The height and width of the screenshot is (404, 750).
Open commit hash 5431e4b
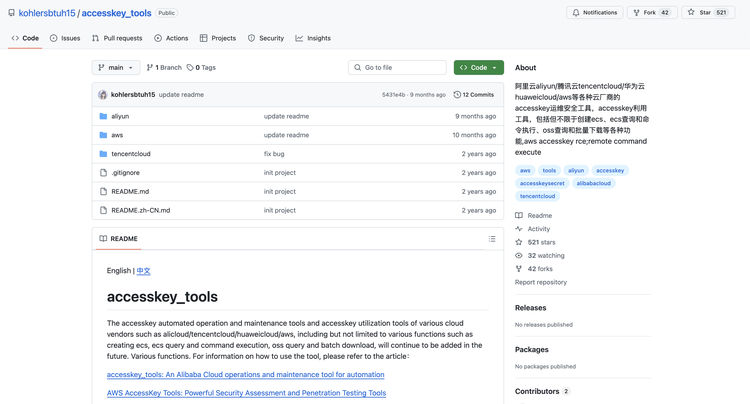393,95
